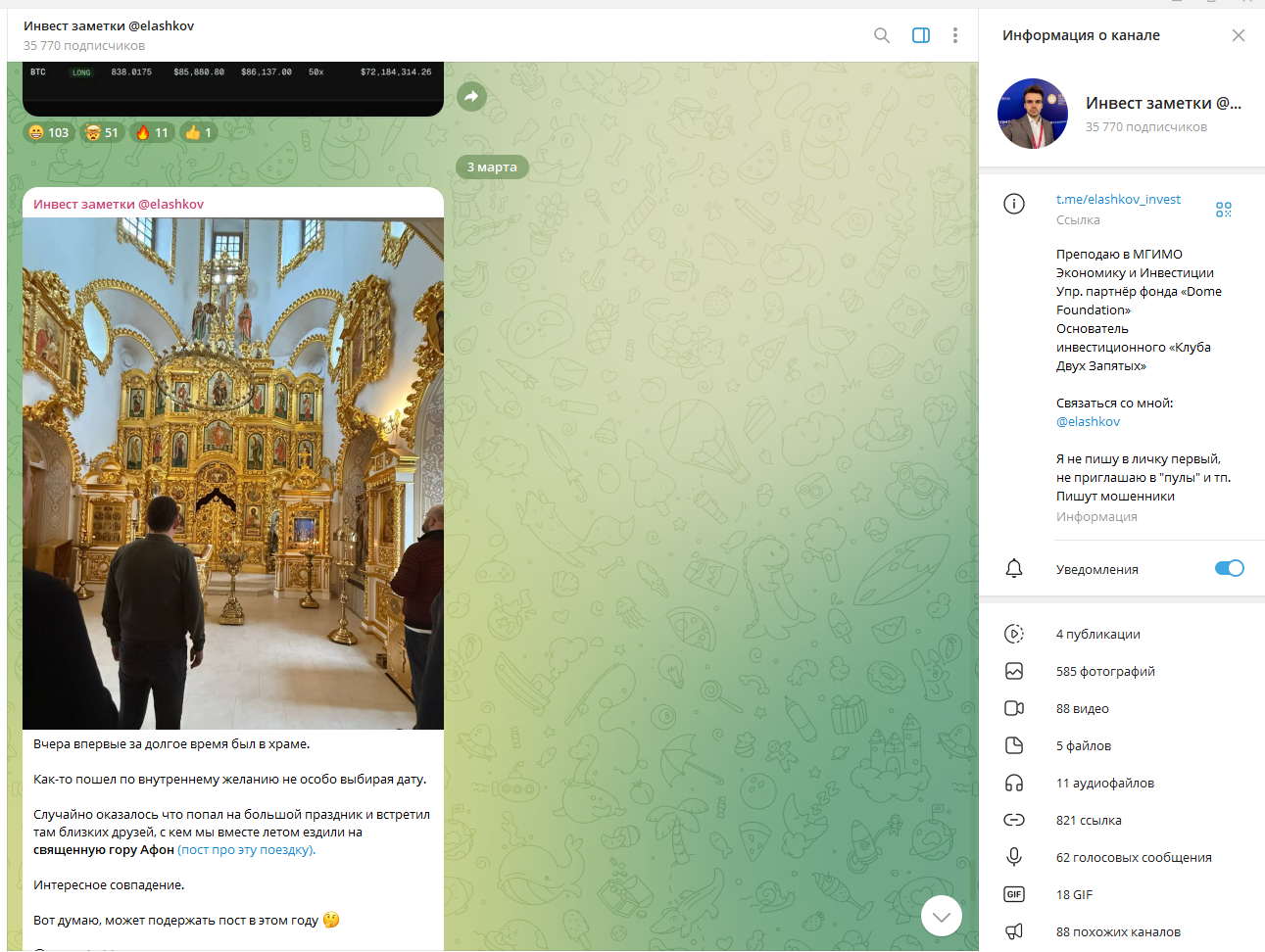Viewport: 1265px width, 952px height.
Task: Click the 35 770 подписчиков count in the header
Action: point(84,45)
